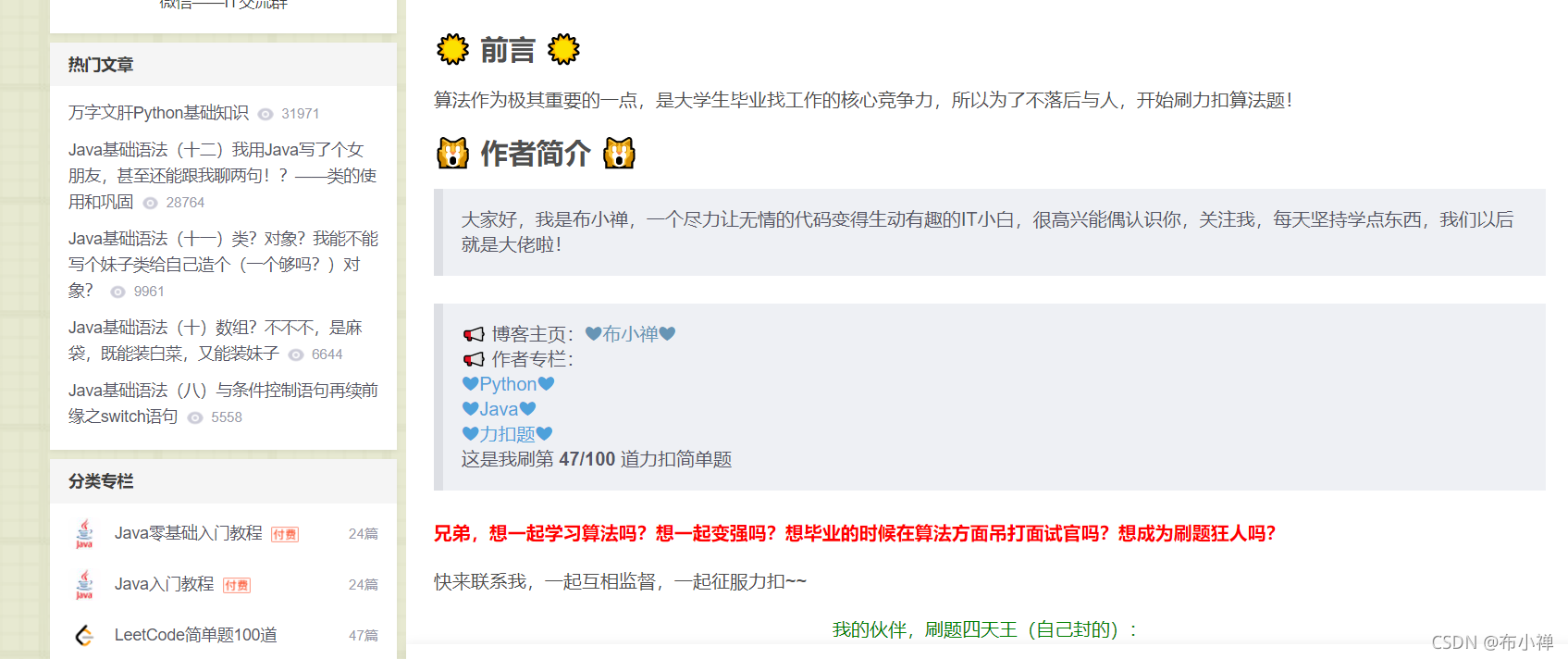Open article Java基础语法（十）数组
Screen dimensions: 1568x659
pos(216,341)
